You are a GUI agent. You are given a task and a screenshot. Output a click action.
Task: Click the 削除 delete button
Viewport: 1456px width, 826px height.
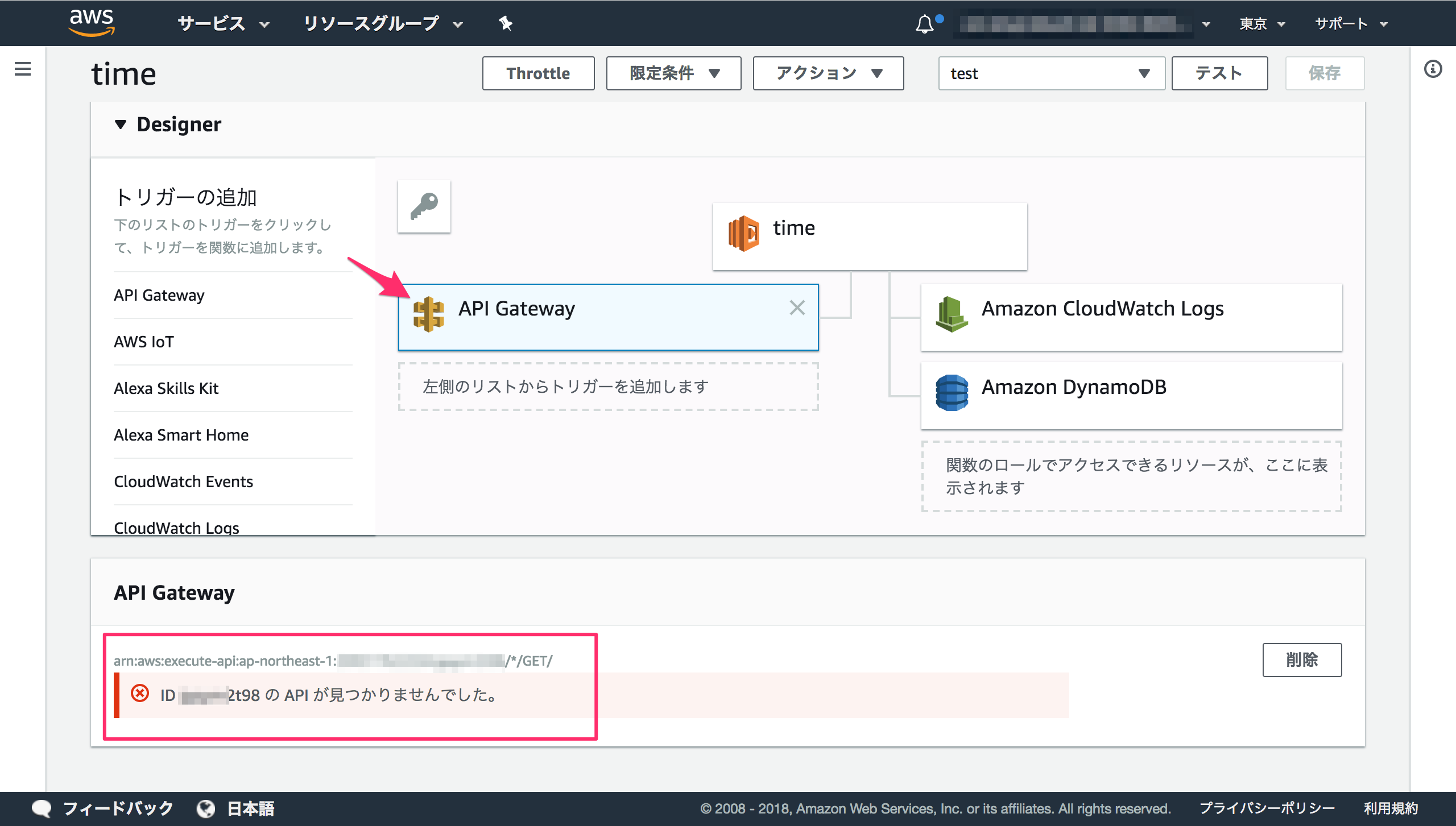coord(1301,660)
